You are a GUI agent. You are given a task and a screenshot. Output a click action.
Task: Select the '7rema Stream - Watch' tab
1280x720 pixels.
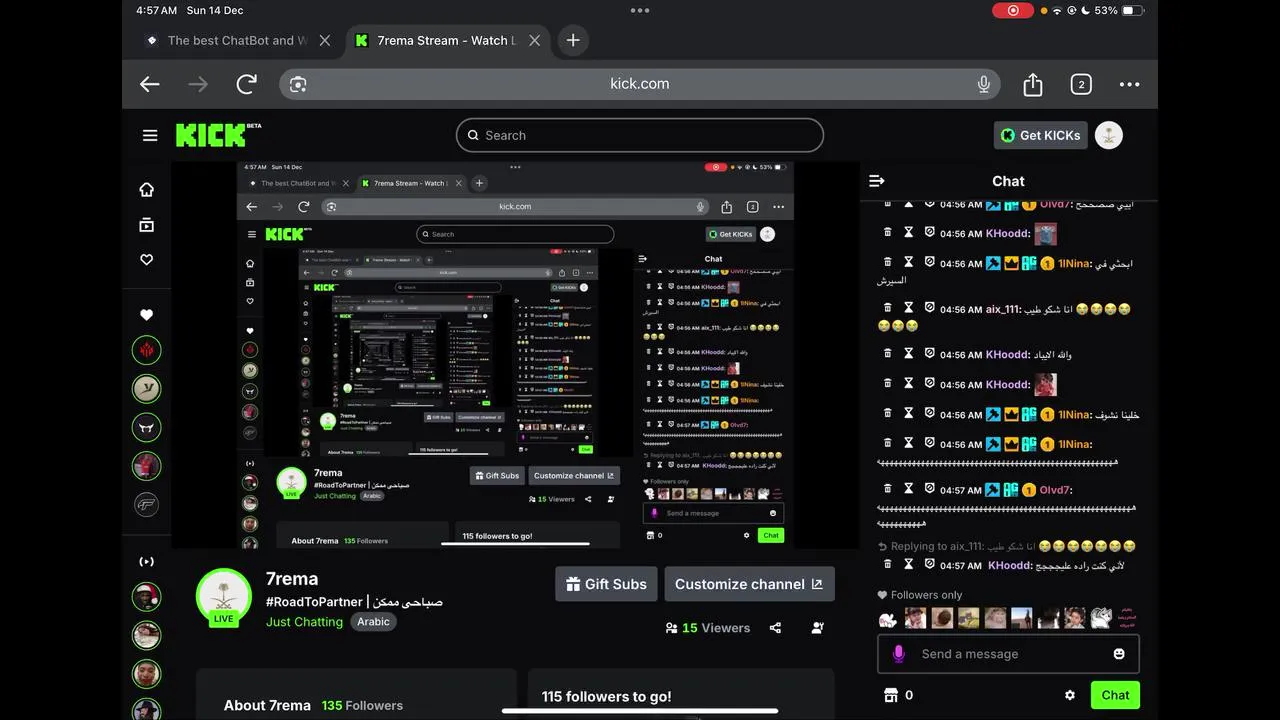click(x=446, y=41)
